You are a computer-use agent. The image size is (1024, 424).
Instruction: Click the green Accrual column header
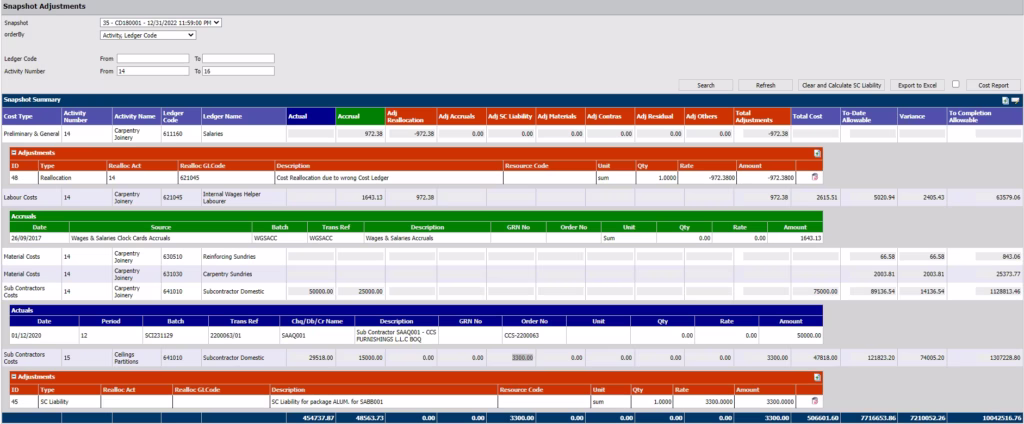tap(360, 116)
